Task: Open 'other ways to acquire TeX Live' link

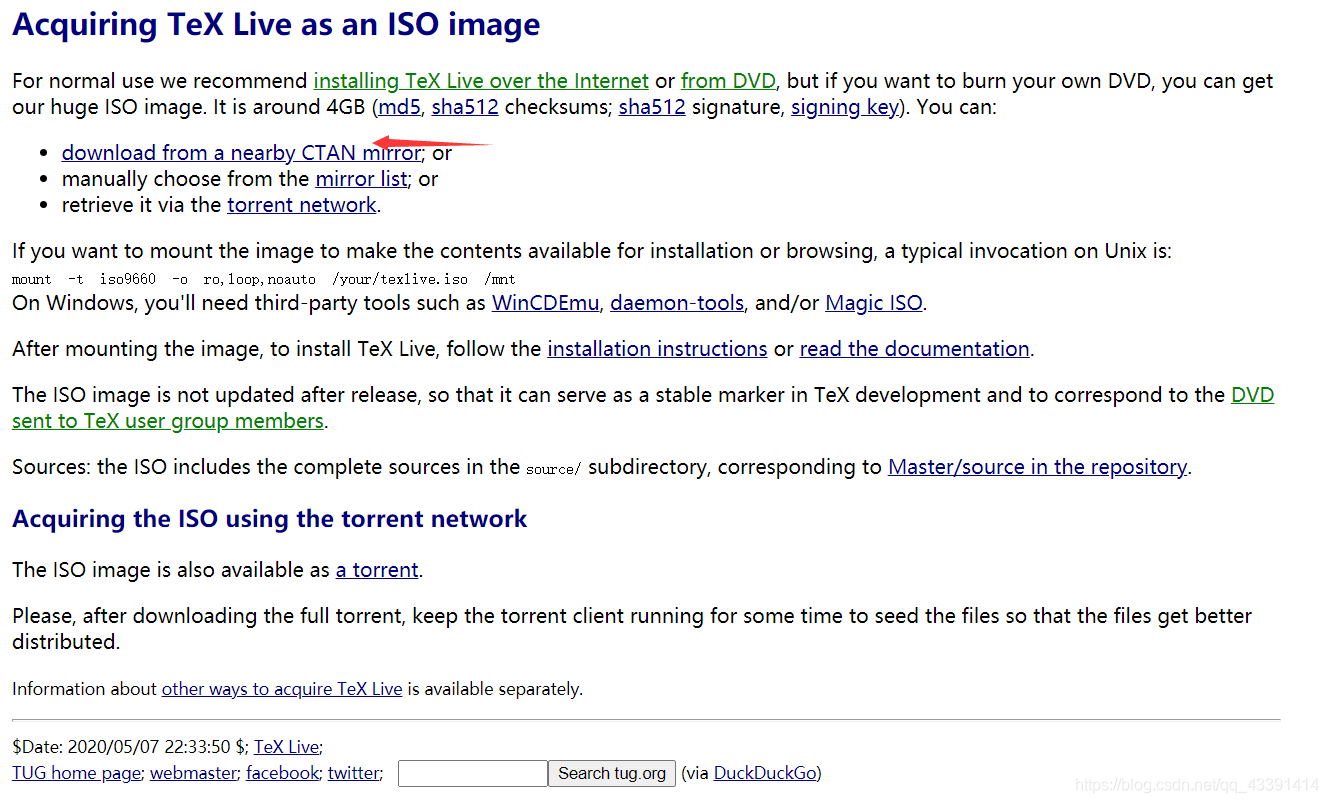Action: tap(282, 689)
